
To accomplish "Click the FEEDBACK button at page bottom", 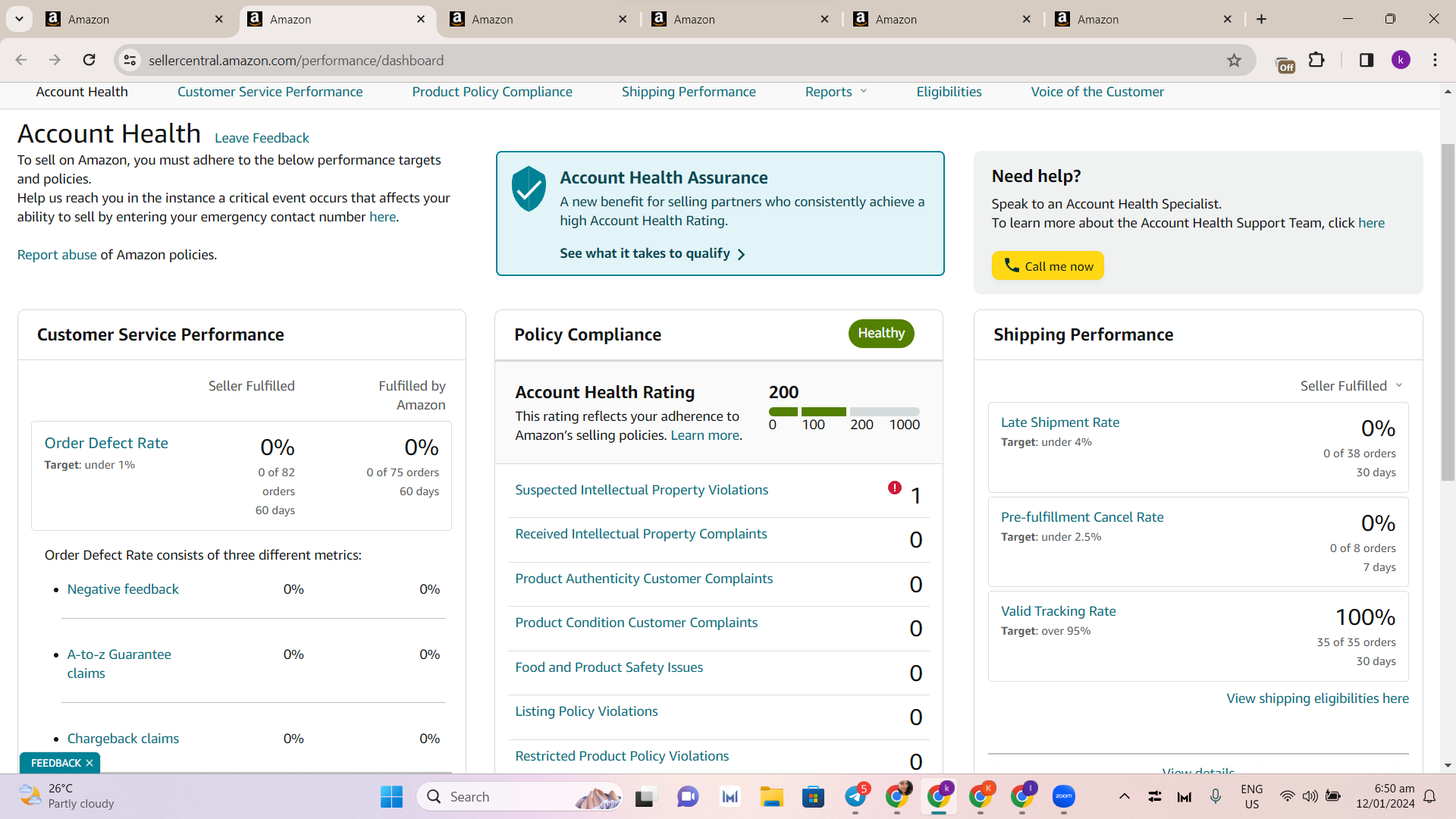I will [x=55, y=763].
